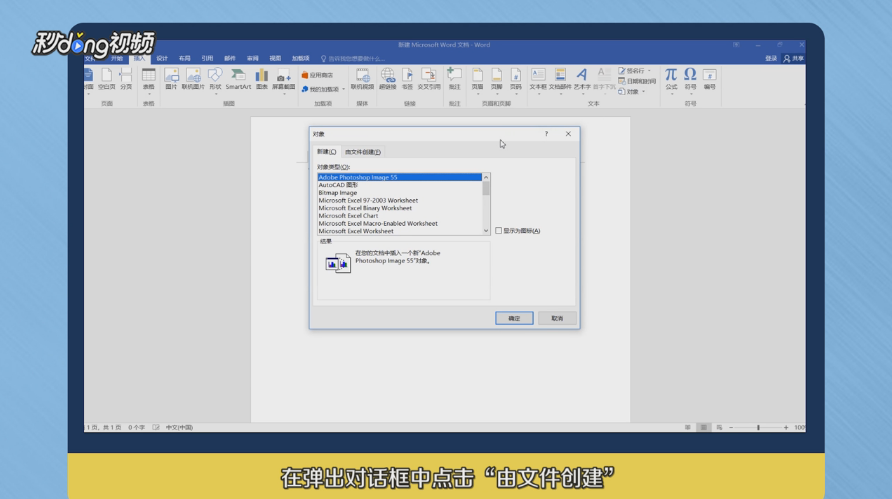Zoom in with the plus button
This screenshot has height=499, width=892.
(786, 427)
